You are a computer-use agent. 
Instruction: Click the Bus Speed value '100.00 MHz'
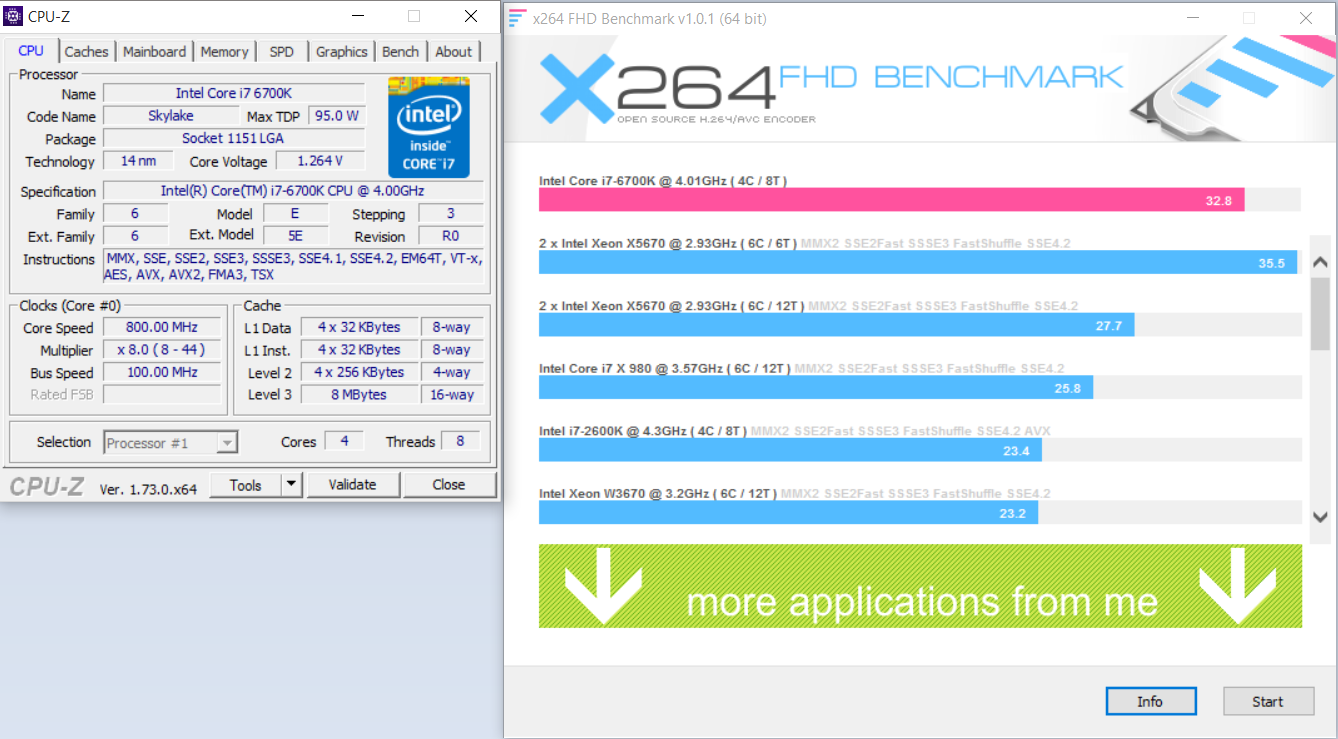click(162, 372)
